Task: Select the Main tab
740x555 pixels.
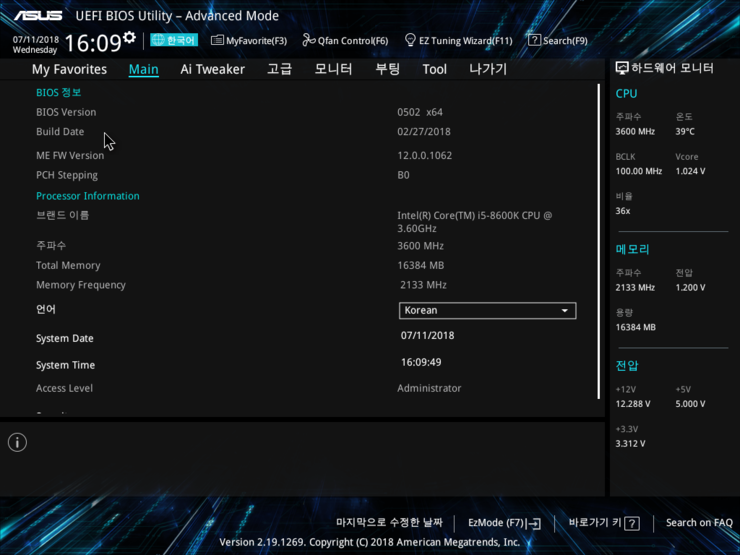Action: (143, 69)
